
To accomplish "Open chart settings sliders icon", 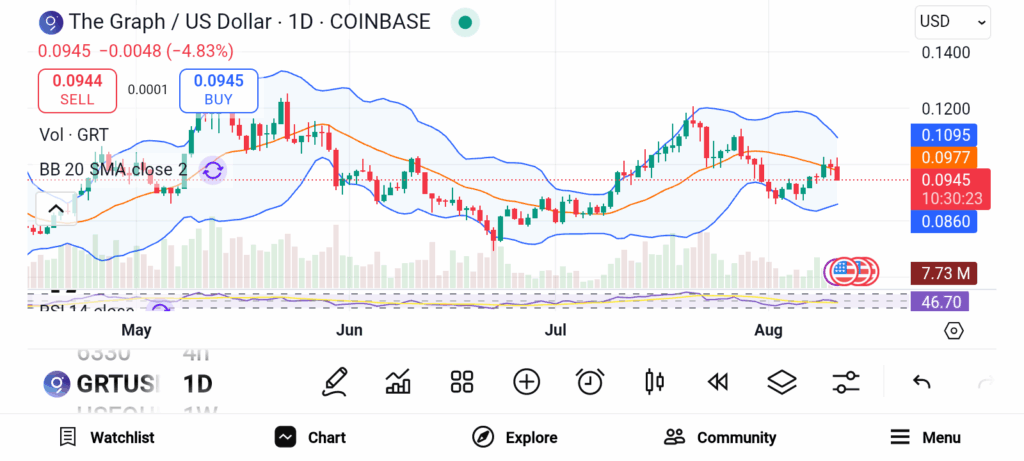I will click(846, 382).
